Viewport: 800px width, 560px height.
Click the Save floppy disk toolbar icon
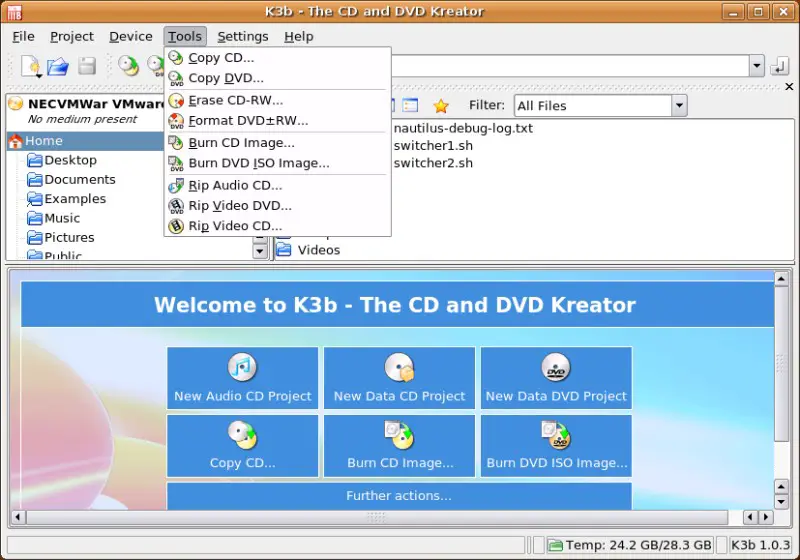pyautogui.click(x=87, y=66)
